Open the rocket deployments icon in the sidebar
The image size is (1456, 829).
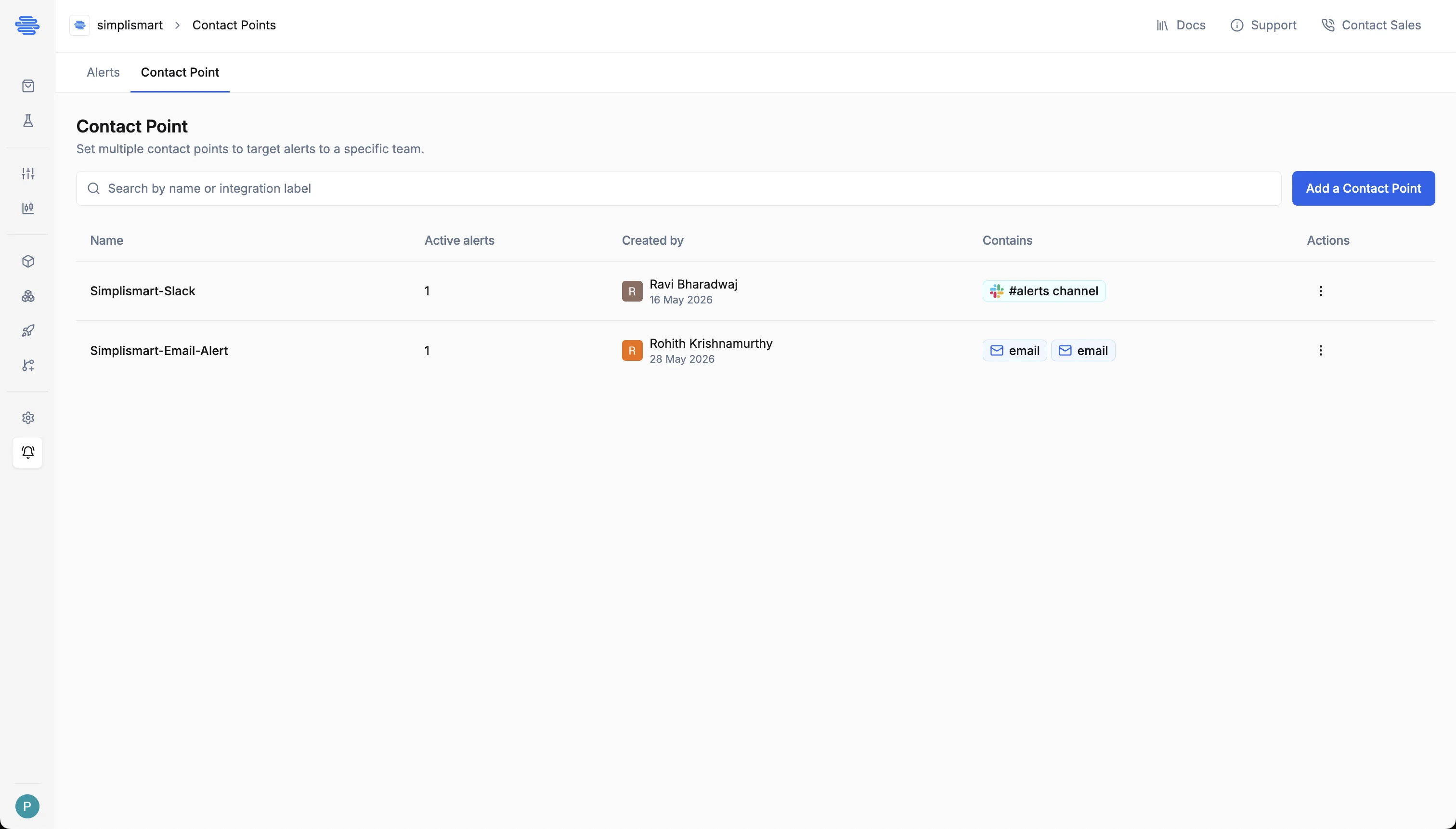tap(28, 331)
